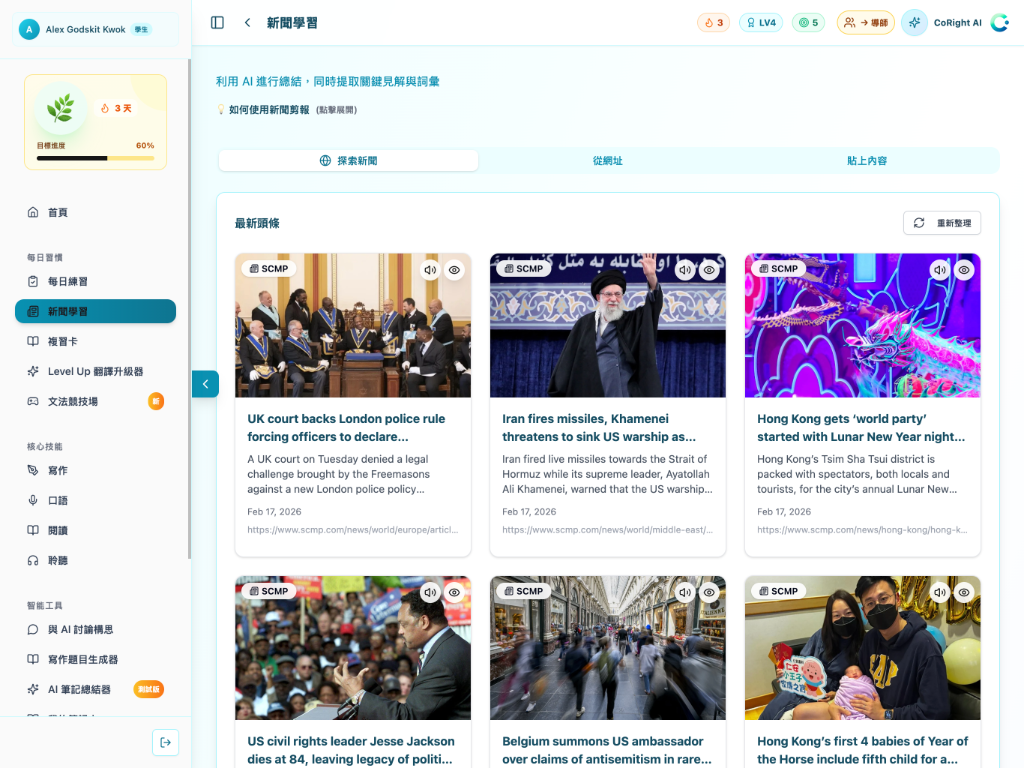This screenshot has width=1024, height=768.
Task: Click the 目標進度 60% progress bar
Action: pos(95,158)
